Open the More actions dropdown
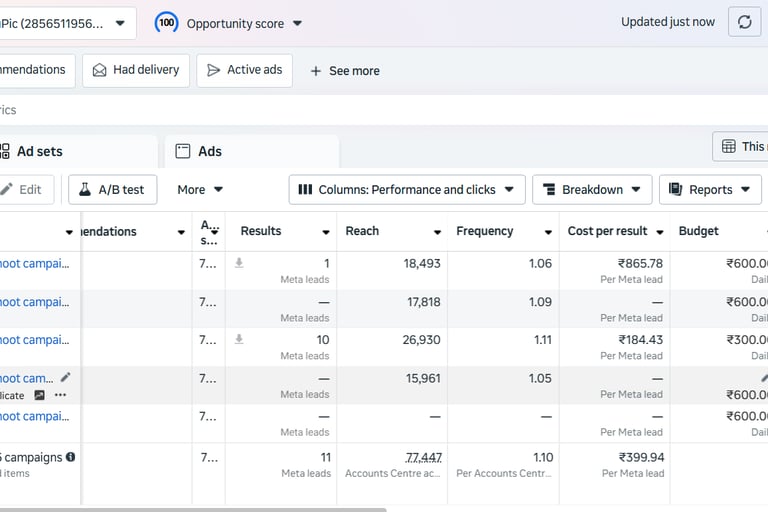Screen dimensions: 768x512 click(200, 189)
